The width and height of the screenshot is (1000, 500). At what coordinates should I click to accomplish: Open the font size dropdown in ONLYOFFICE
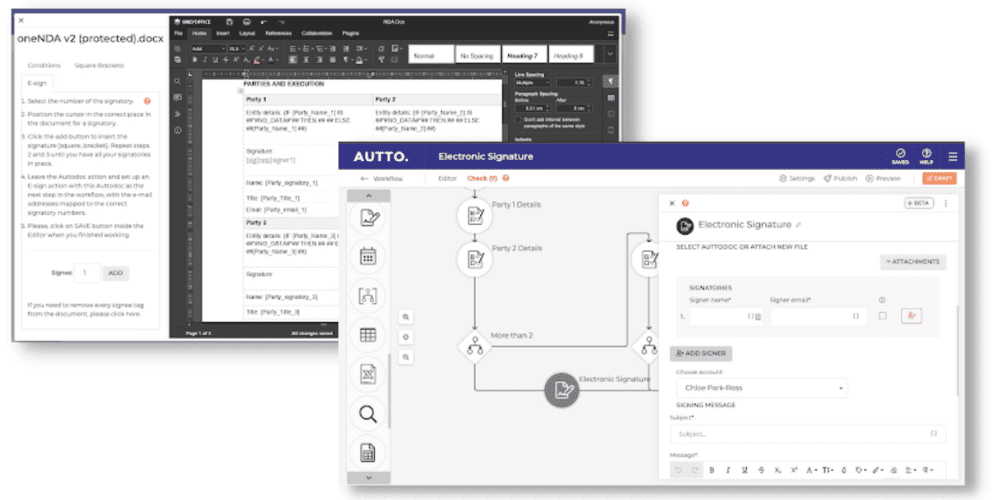click(237, 48)
